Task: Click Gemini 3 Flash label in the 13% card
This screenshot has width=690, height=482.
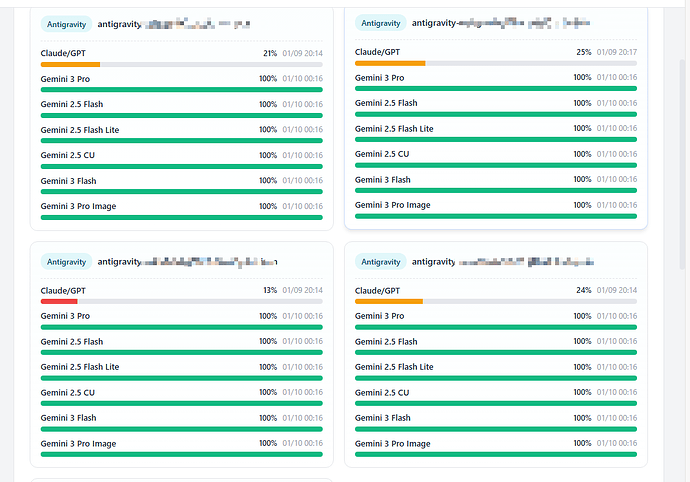Action: [x=68, y=418]
